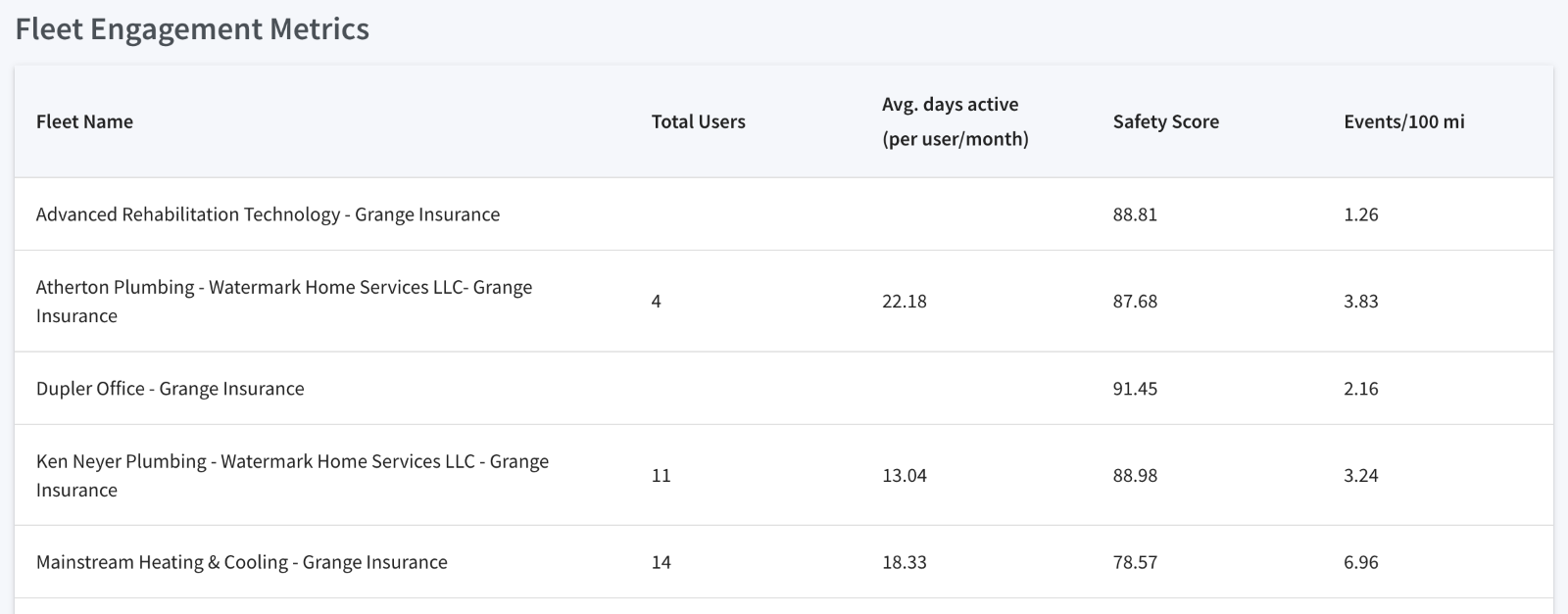Click the Total Users column header
This screenshot has width=1568, height=614.
tap(698, 121)
